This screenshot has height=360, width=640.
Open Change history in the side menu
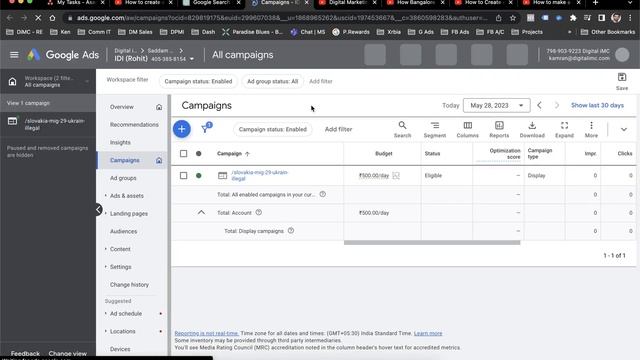[x=129, y=284]
